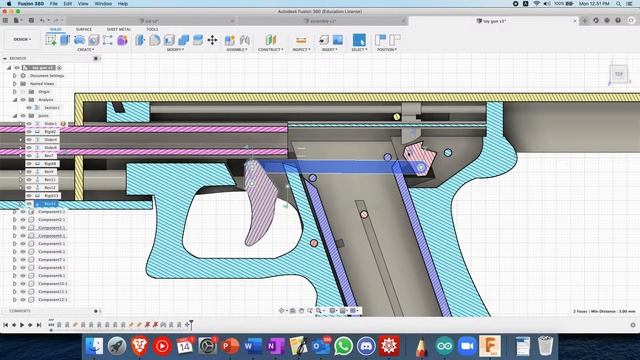
Task: Expand Named Views in browser
Action: click(x=15, y=84)
